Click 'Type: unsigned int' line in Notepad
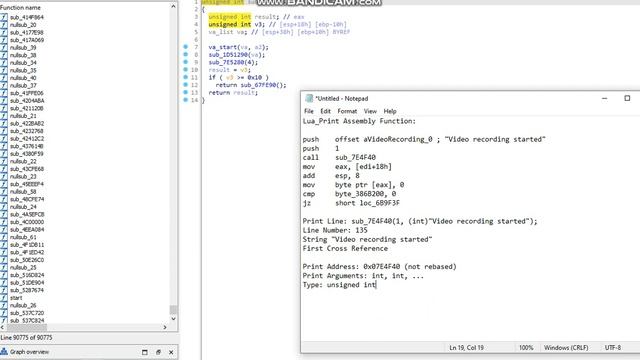Image resolution: width=640 pixels, height=360 pixels. pos(339,285)
